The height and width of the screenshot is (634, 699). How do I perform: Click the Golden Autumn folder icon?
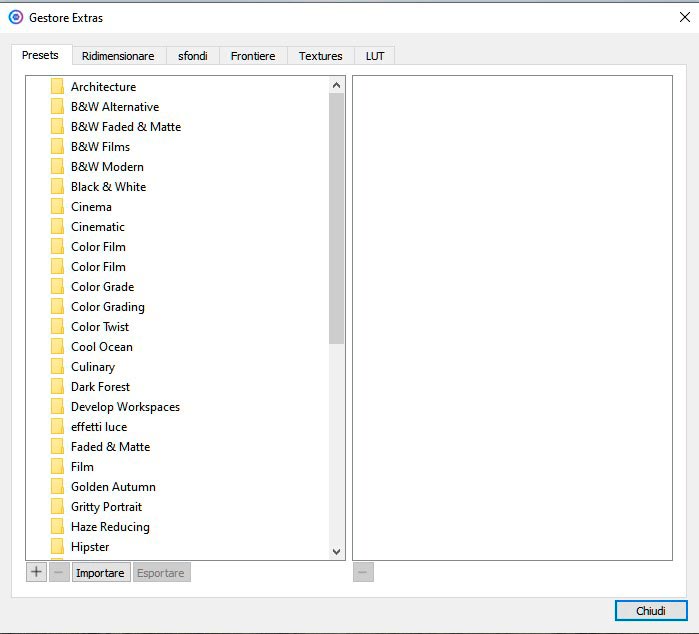click(57, 487)
